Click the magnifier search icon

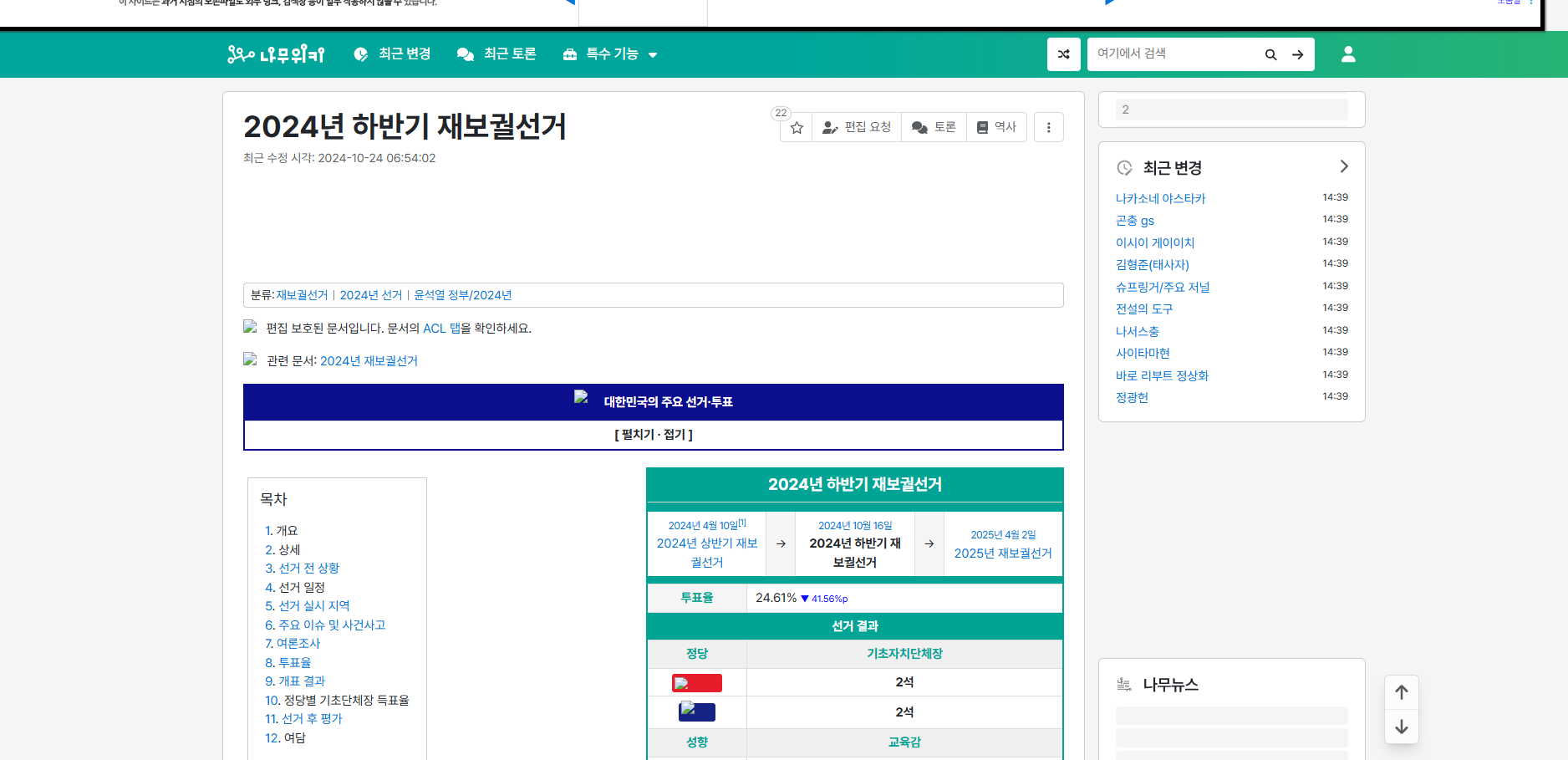[x=1270, y=54]
